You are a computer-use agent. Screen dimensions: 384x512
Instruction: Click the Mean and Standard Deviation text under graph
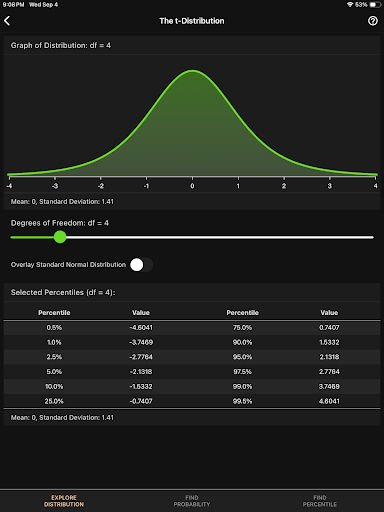(x=62, y=202)
